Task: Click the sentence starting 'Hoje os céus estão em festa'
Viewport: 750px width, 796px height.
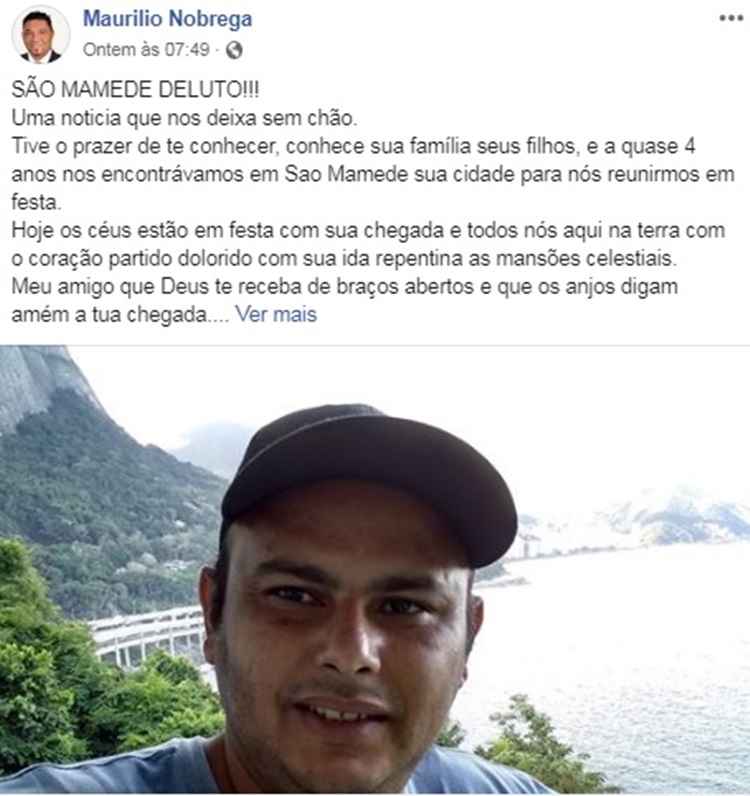Action: pyautogui.click(x=368, y=244)
